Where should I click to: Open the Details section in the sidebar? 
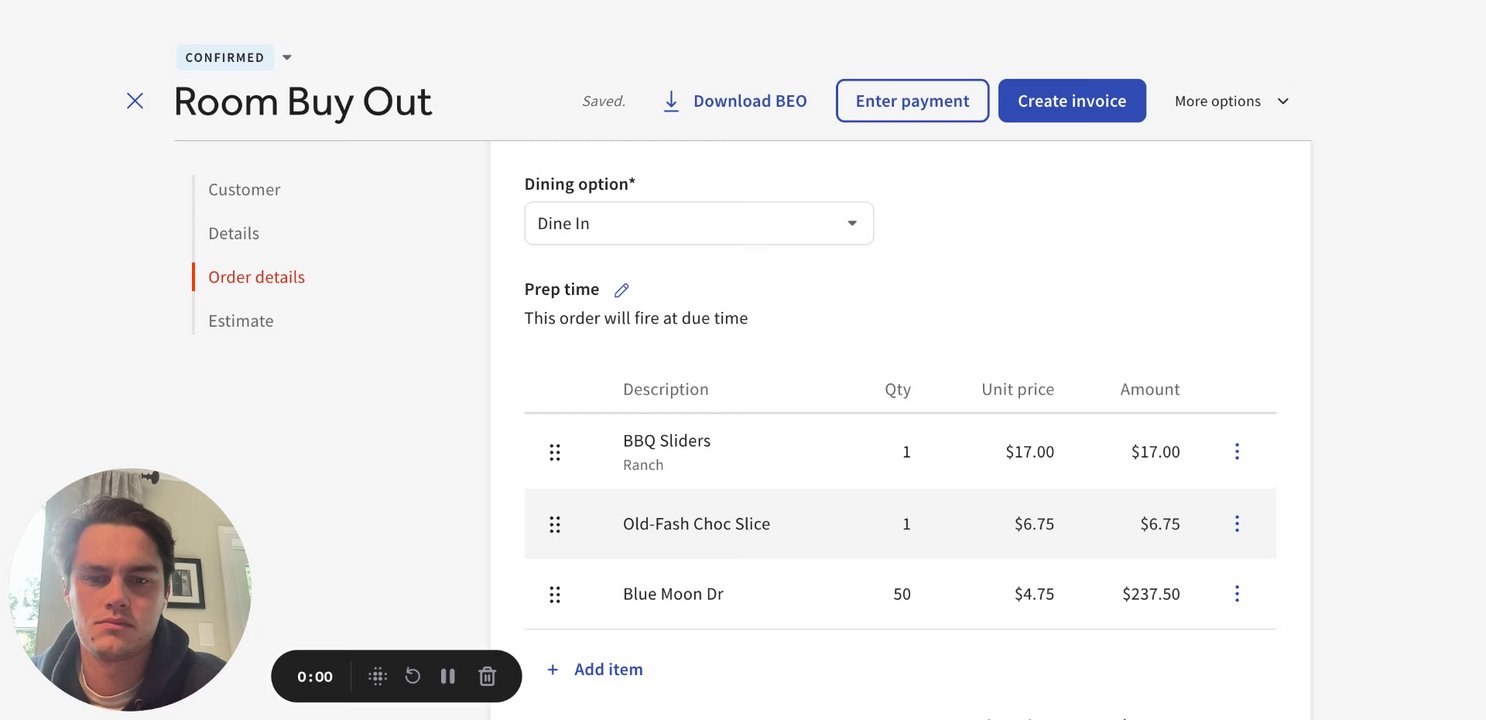(x=234, y=234)
